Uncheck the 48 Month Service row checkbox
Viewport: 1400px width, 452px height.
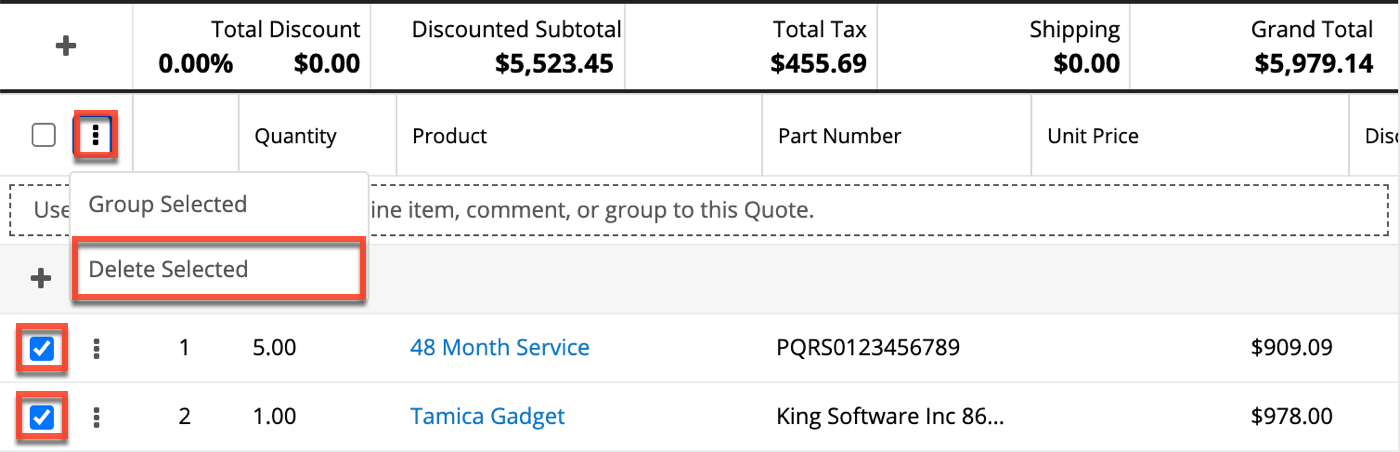[x=42, y=348]
